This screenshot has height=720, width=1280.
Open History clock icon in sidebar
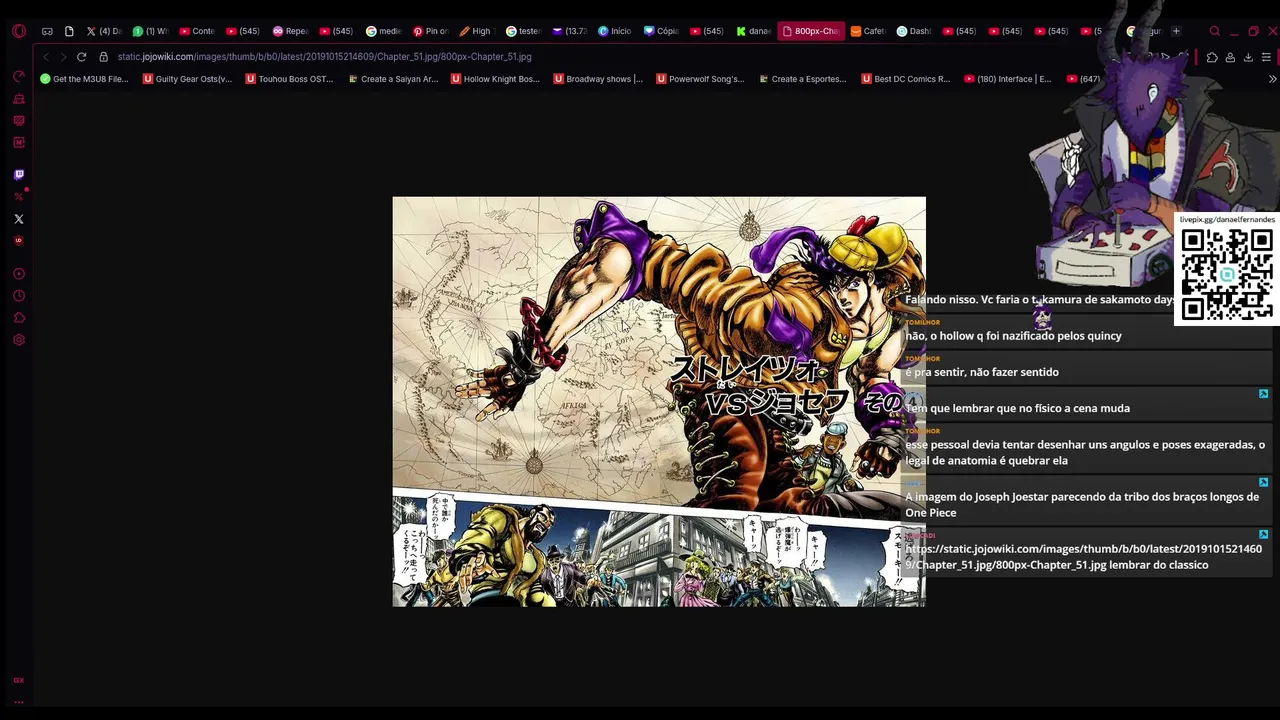pyautogui.click(x=19, y=296)
